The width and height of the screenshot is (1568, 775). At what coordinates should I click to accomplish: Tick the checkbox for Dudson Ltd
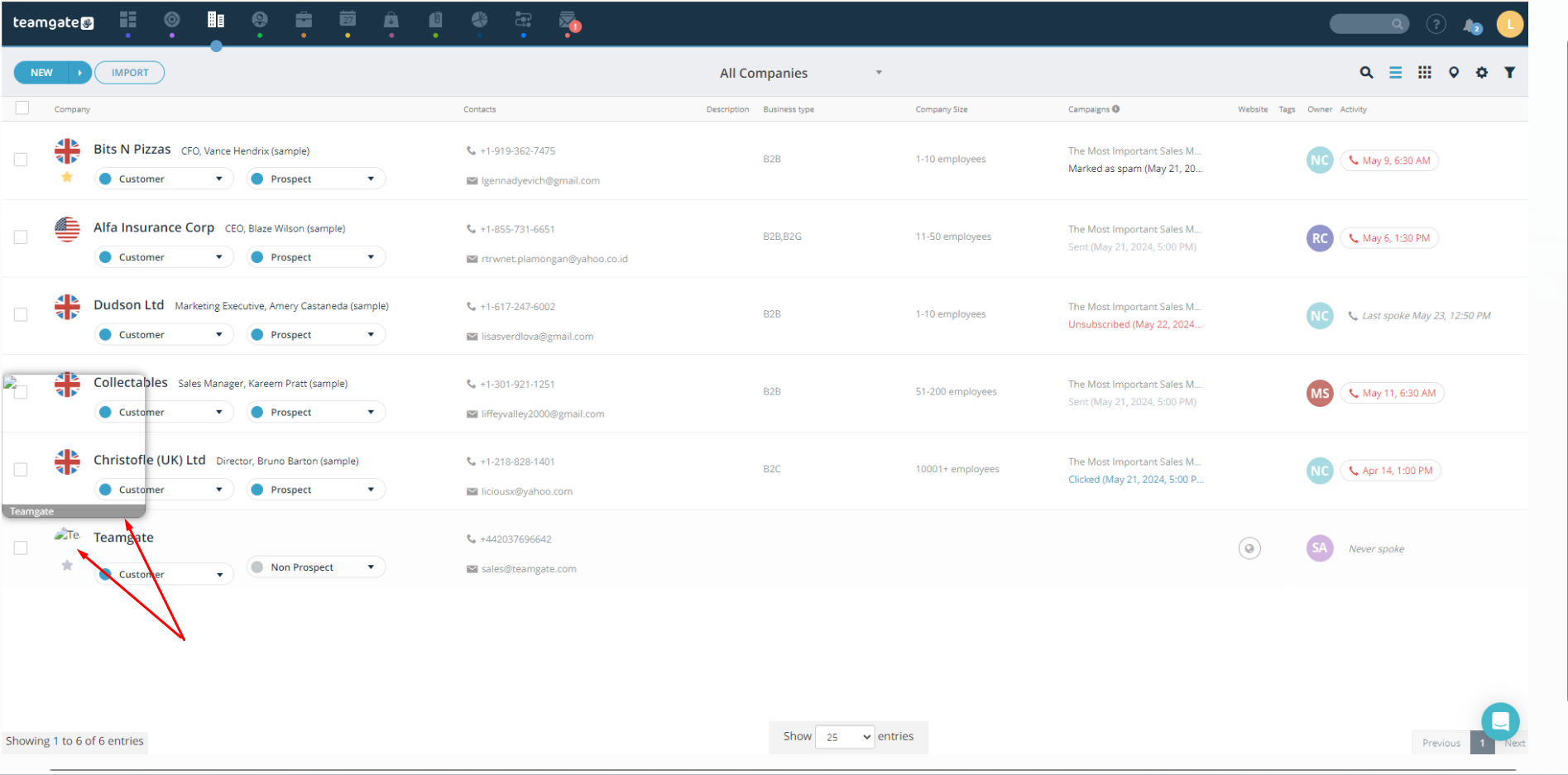21,314
